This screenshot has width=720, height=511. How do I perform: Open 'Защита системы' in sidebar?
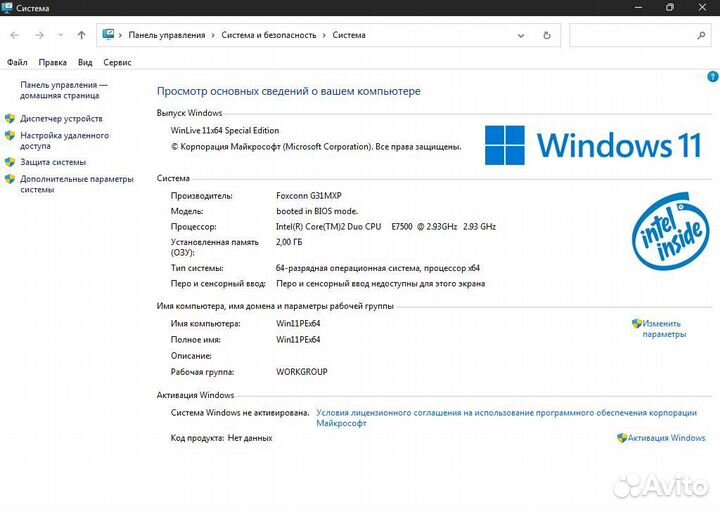53,162
